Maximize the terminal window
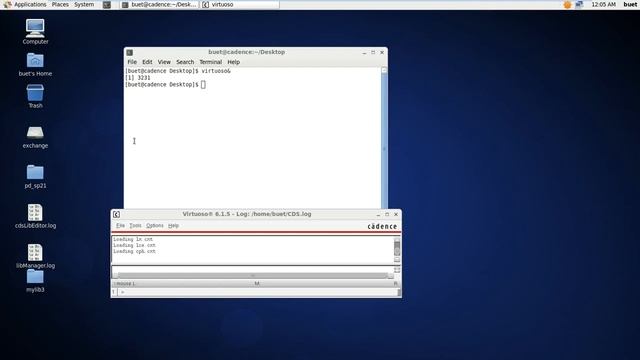The width and height of the screenshot is (640, 360). pos(373,53)
